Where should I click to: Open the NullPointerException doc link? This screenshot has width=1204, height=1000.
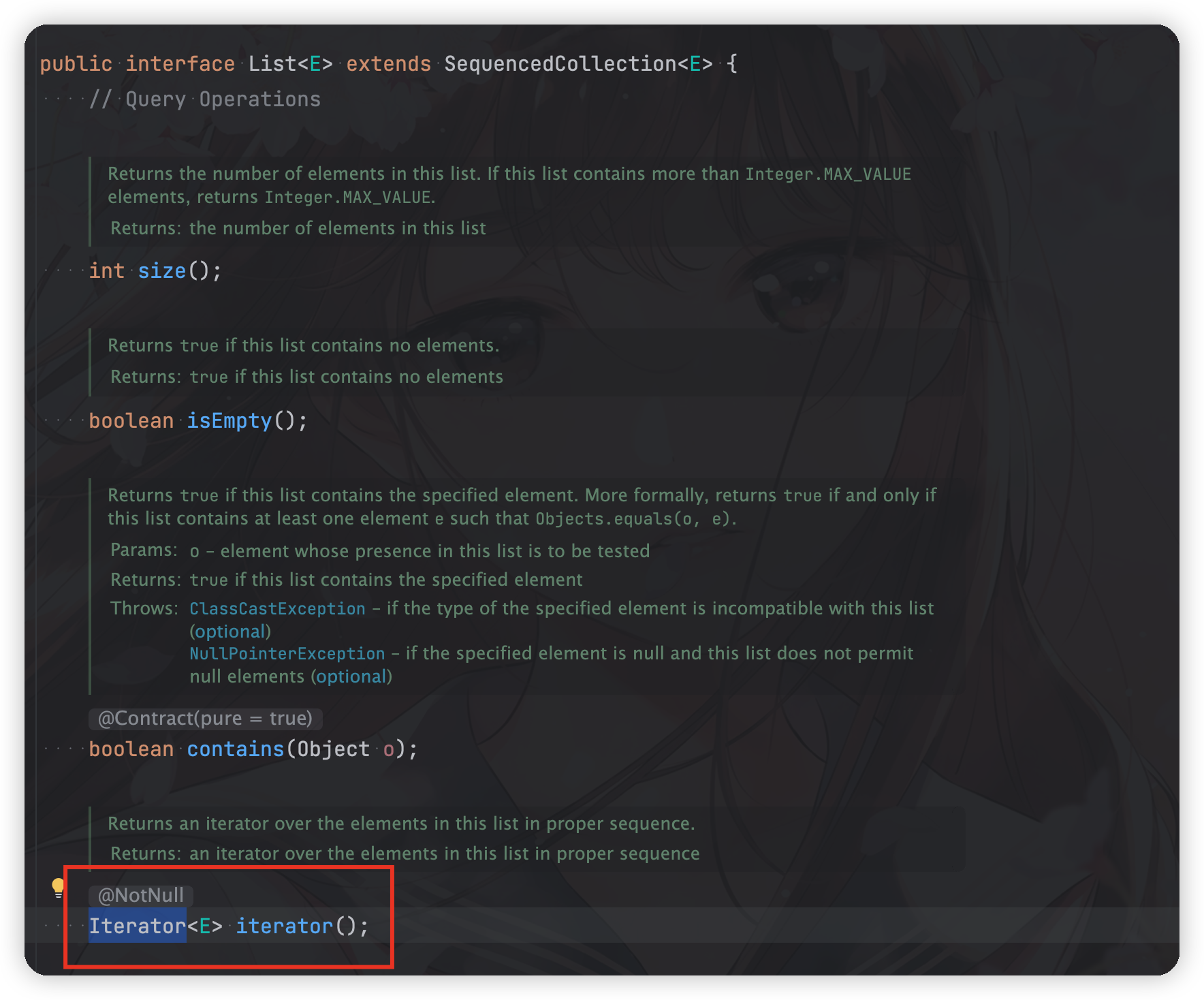coord(287,653)
